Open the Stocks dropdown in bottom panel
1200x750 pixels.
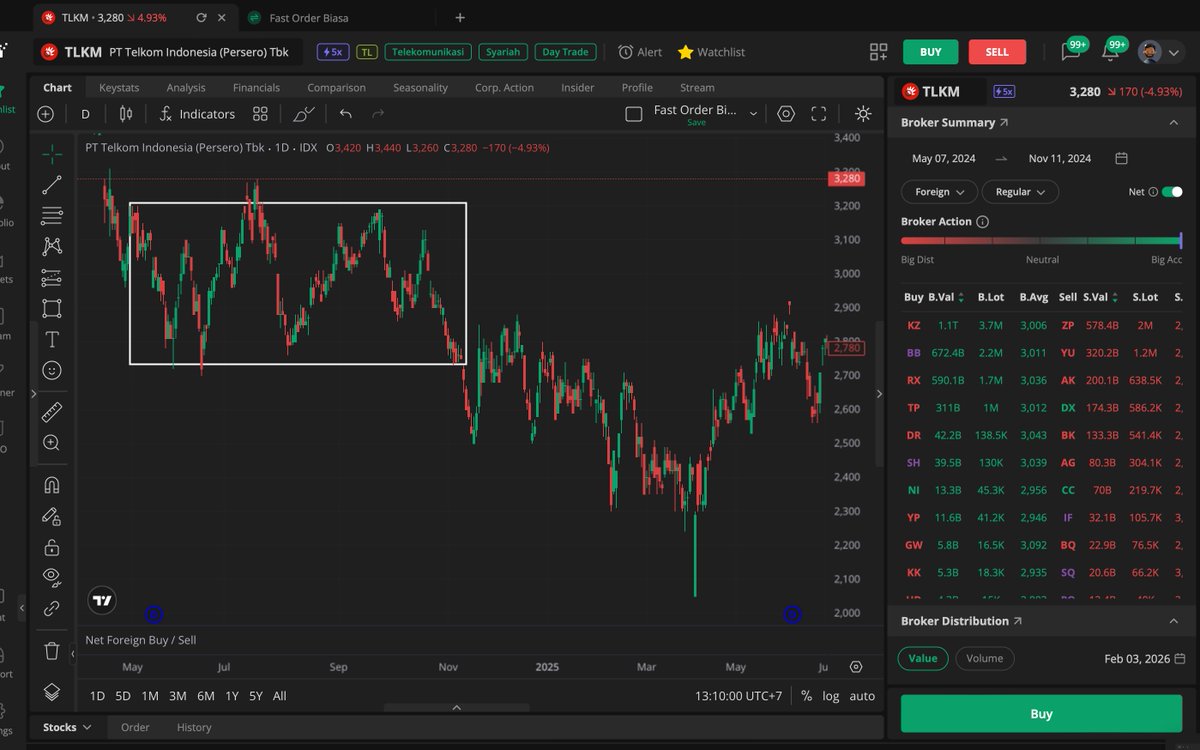(67, 727)
